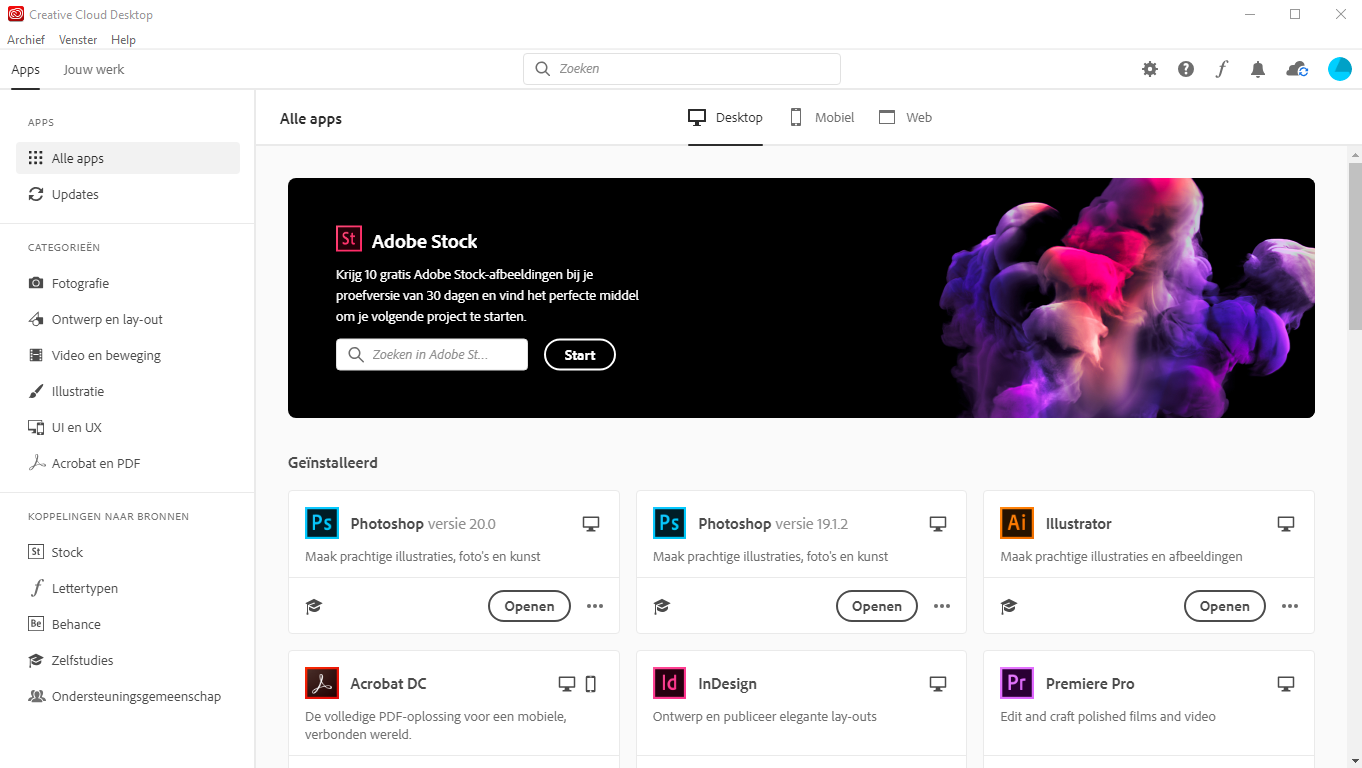Click Start in the Adobe Stock banner

[580, 354]
